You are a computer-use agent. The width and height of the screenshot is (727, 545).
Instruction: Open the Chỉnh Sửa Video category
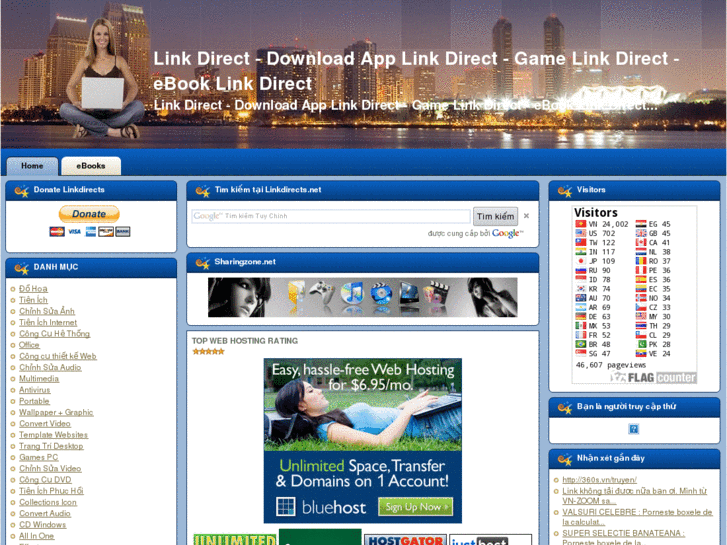[x=50, y=468]
